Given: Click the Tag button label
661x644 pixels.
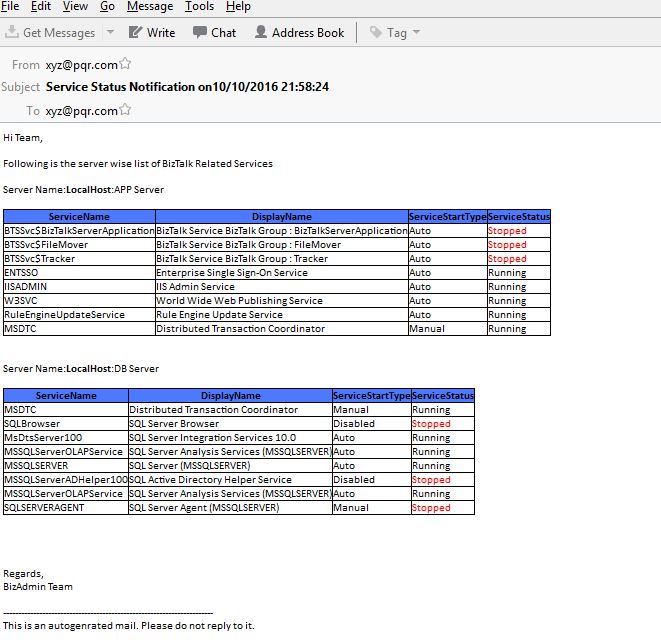Looking at the screenshot, I should tap(397, 33).
